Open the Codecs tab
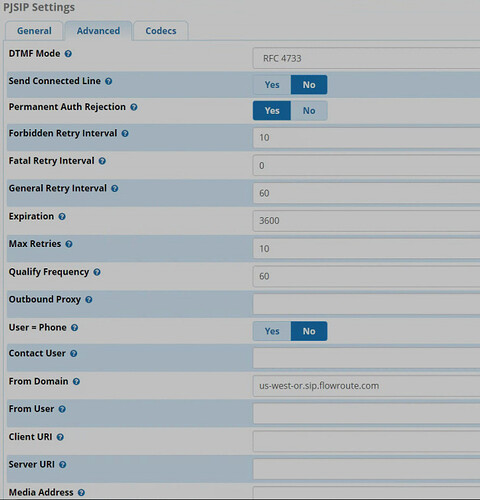The image size is (480, 500). 161,31
